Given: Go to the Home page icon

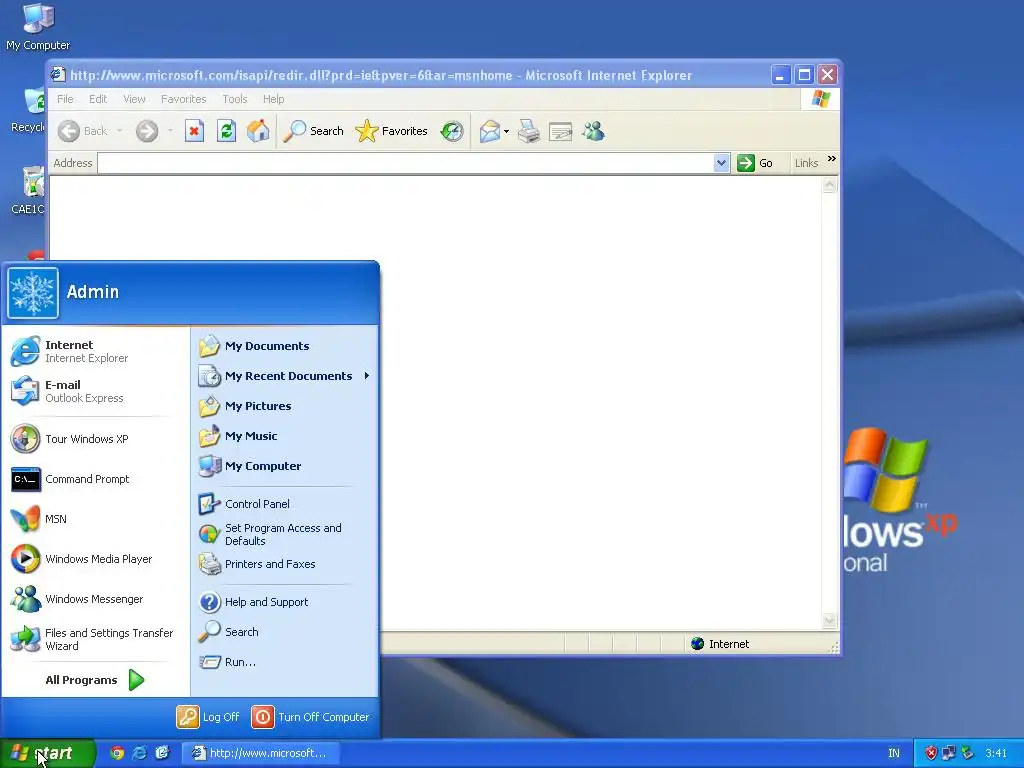Looking at the screenshot, I should 258,131.
